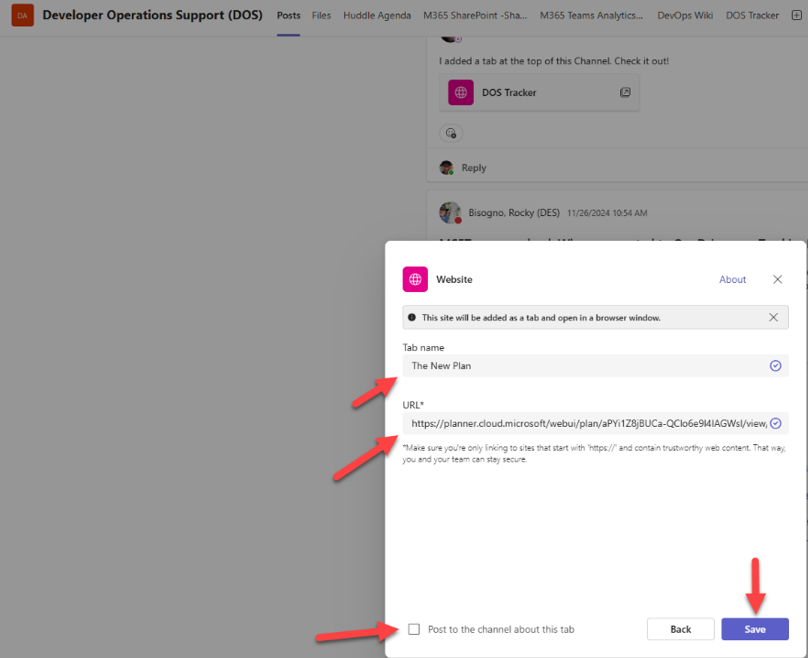The width and height of the screenshot is (808, 658).
Task: Click the Website app globe icon in dialog
Action: (415, 279)
